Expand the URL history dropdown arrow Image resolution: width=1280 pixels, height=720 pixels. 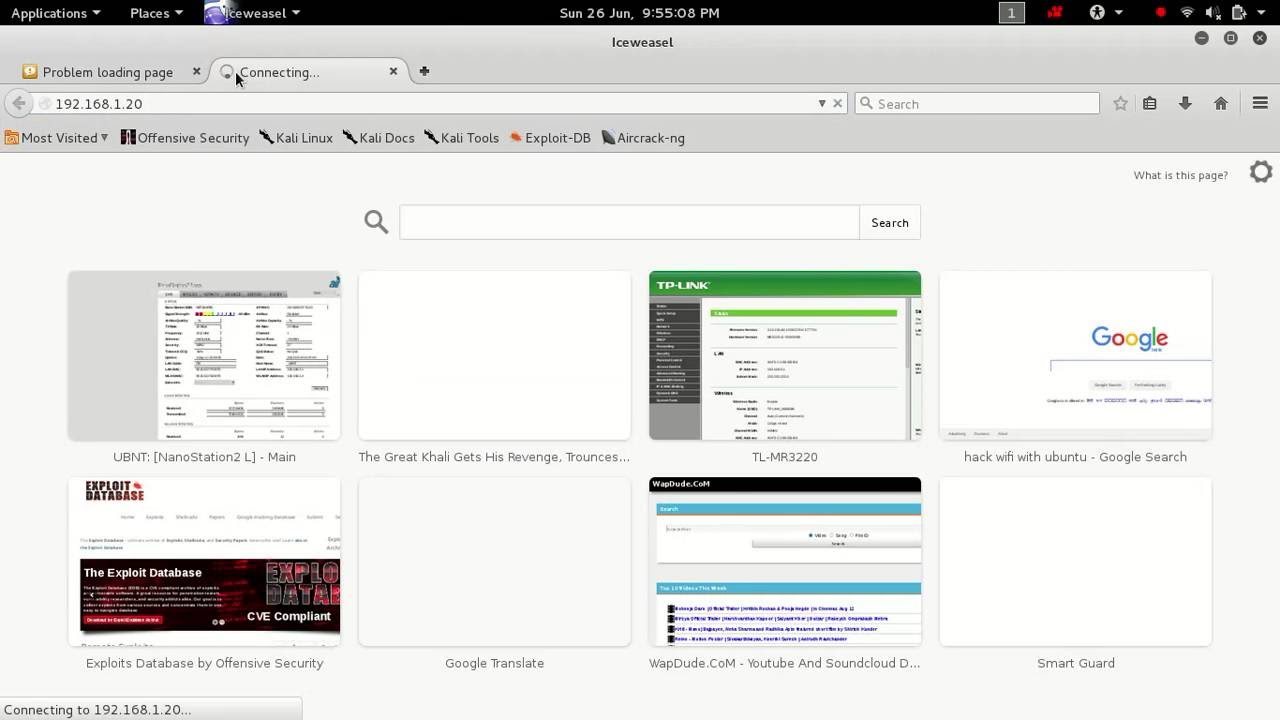tap(822, 103)
